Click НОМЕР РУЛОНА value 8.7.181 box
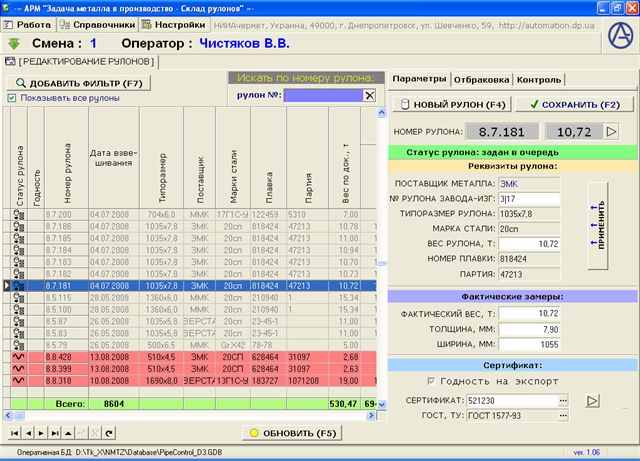The width and height of the screenshot is (640, 461). tap(502, 132)
